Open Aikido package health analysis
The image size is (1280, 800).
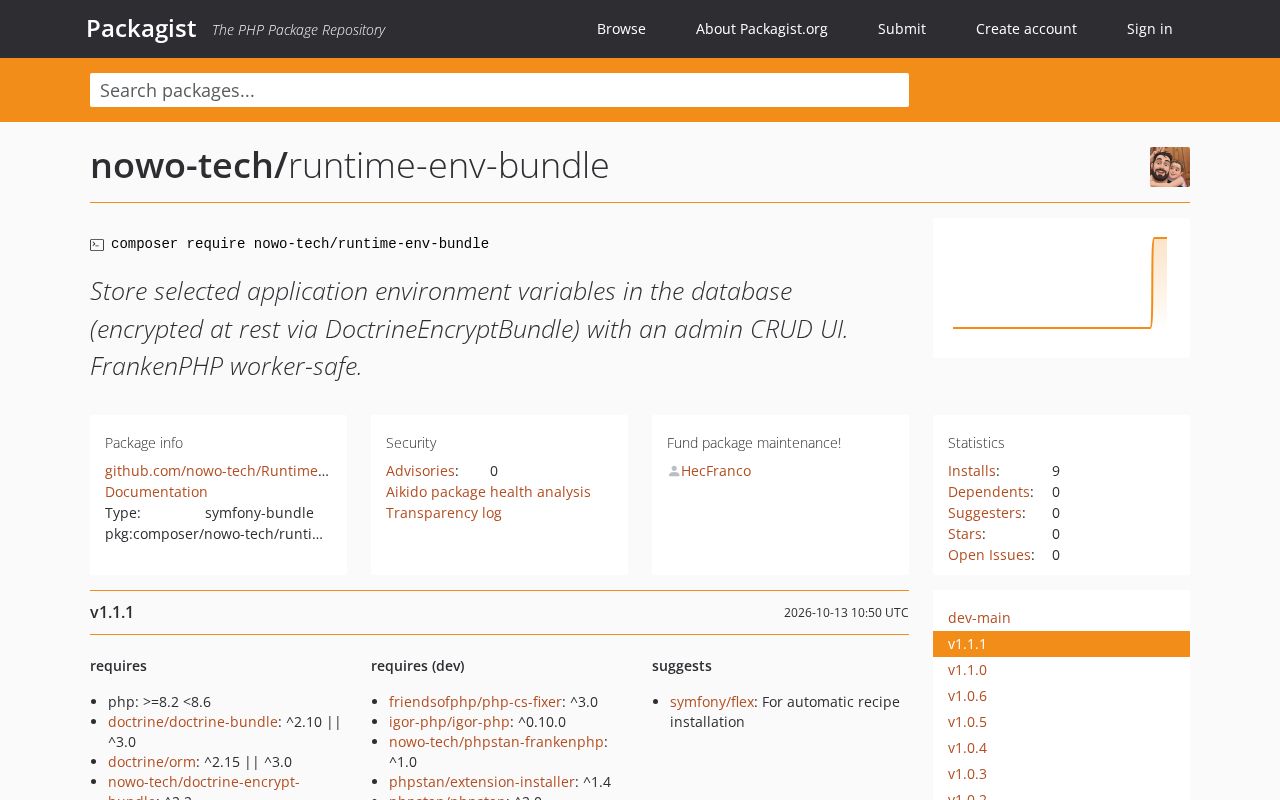tap(488, 492)
